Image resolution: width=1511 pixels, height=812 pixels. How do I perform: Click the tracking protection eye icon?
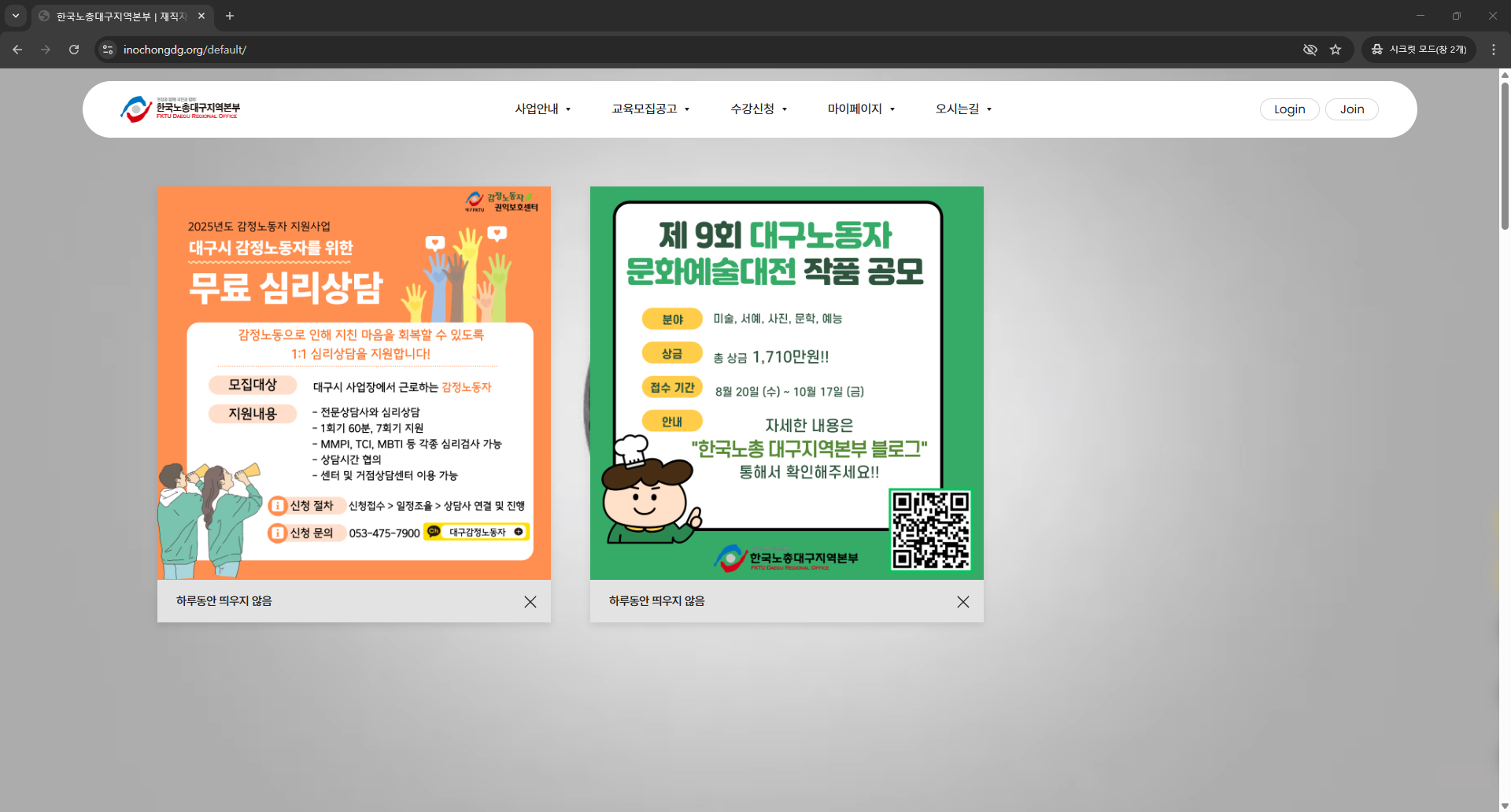pos(1310,50)
